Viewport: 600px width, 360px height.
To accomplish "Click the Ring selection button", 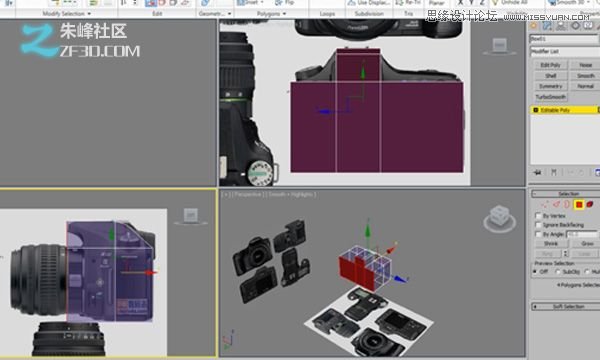I will (548, 254).
